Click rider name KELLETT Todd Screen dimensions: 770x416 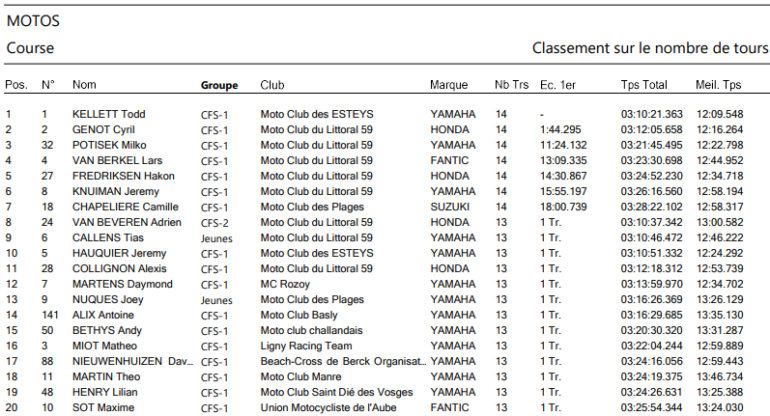point(109,115)
